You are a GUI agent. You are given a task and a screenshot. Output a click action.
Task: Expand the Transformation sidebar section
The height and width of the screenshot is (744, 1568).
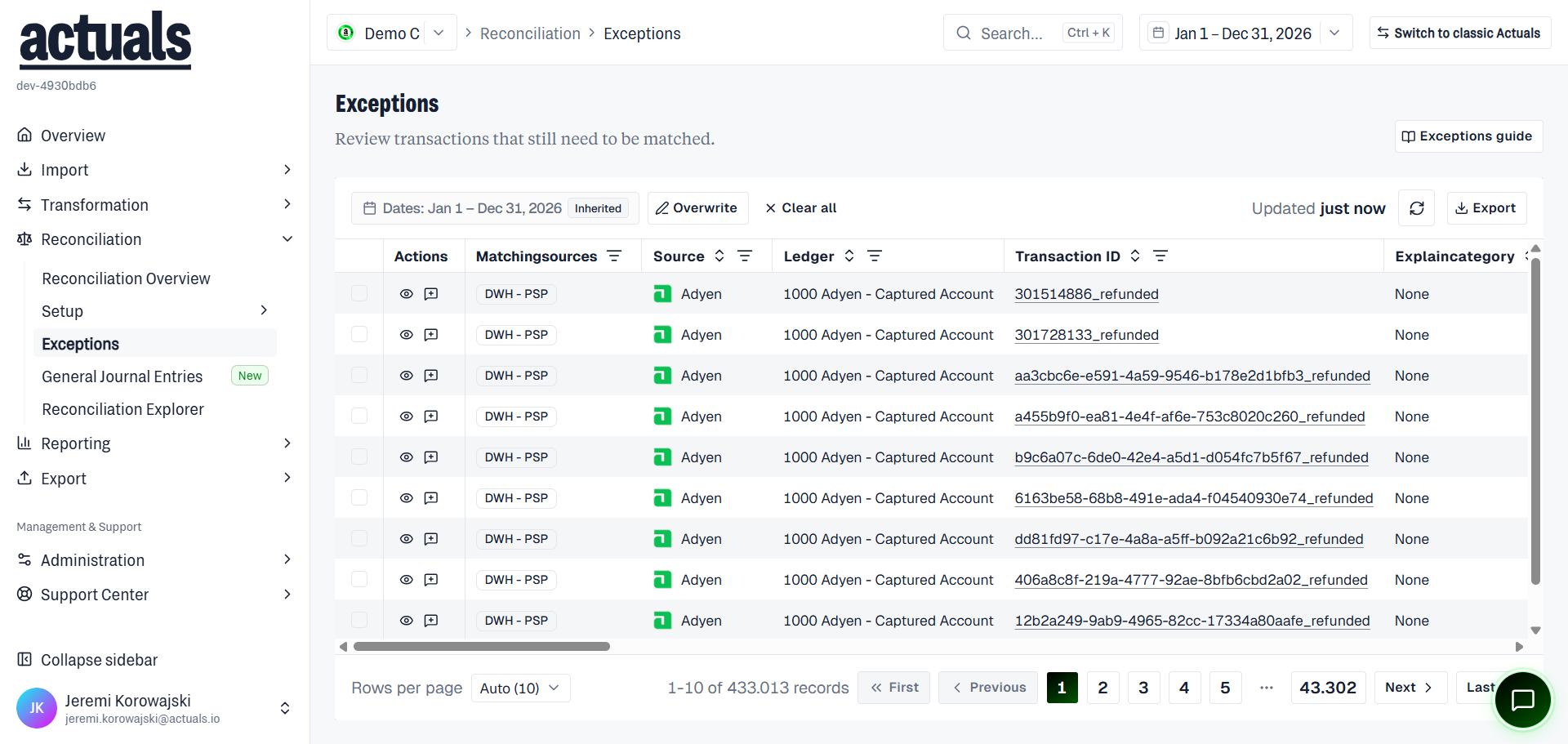[x=154, y=205]
